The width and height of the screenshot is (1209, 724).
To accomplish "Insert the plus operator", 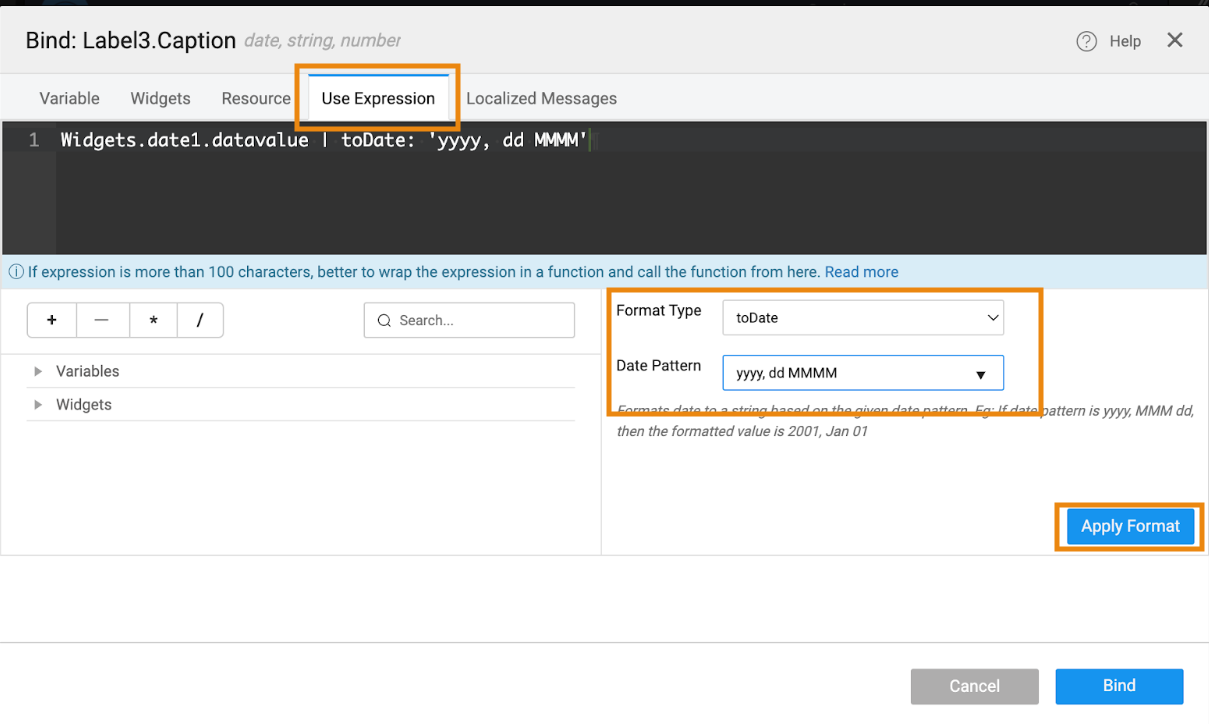I will point(51,320).
